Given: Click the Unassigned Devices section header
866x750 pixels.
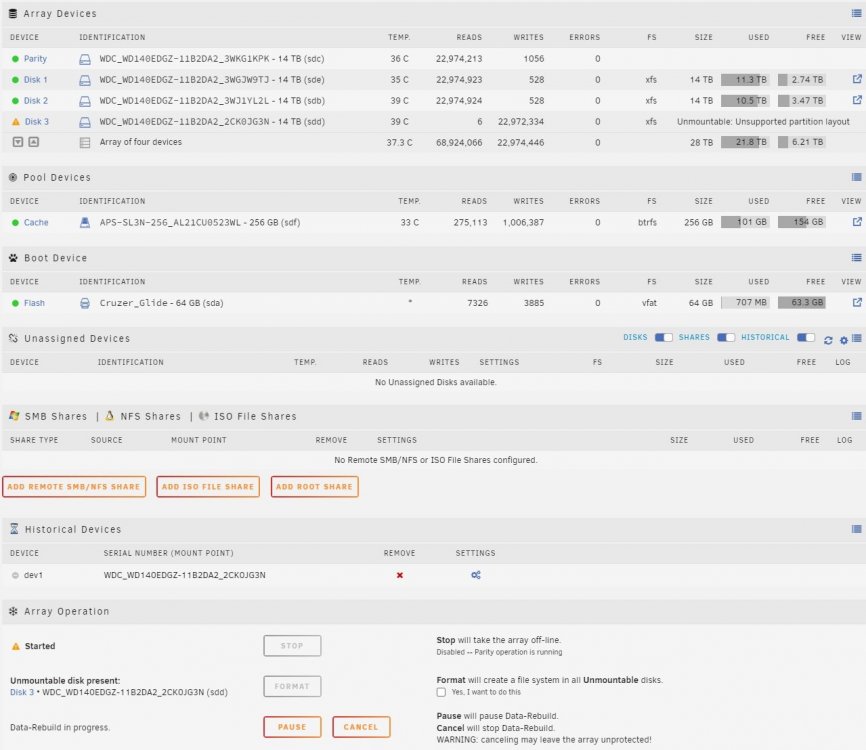Looking at the screenshot, I should coord(77,339).
